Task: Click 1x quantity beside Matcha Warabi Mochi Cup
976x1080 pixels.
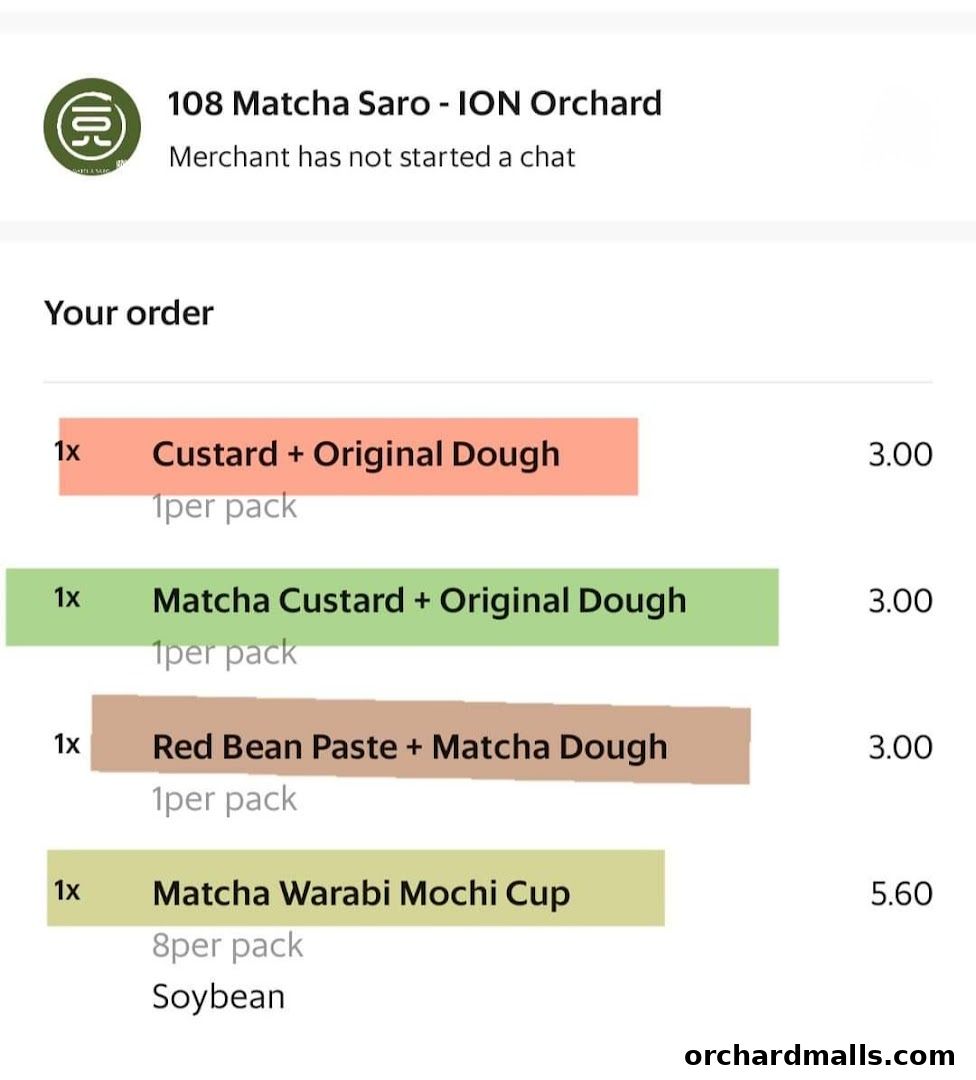Action: click(67, 890)
